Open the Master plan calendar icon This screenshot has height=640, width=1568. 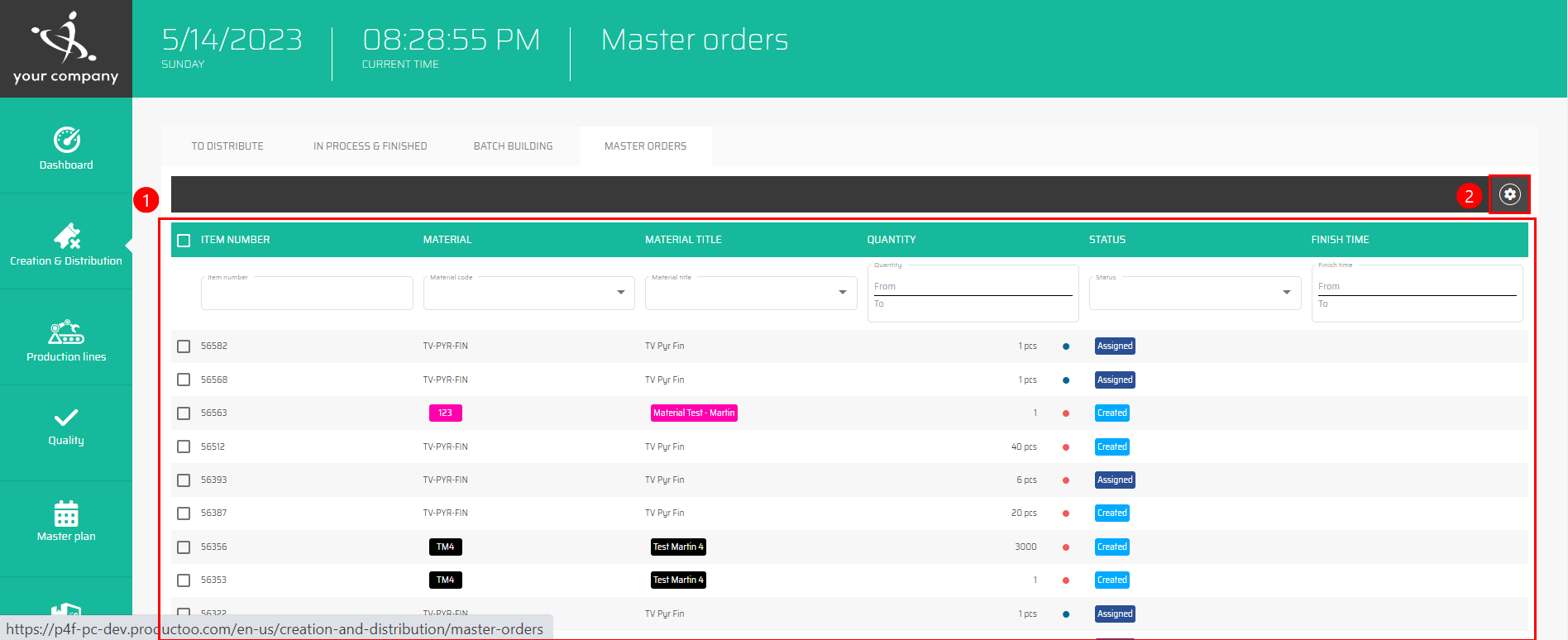pyautogui.click(x=66, y=513)
